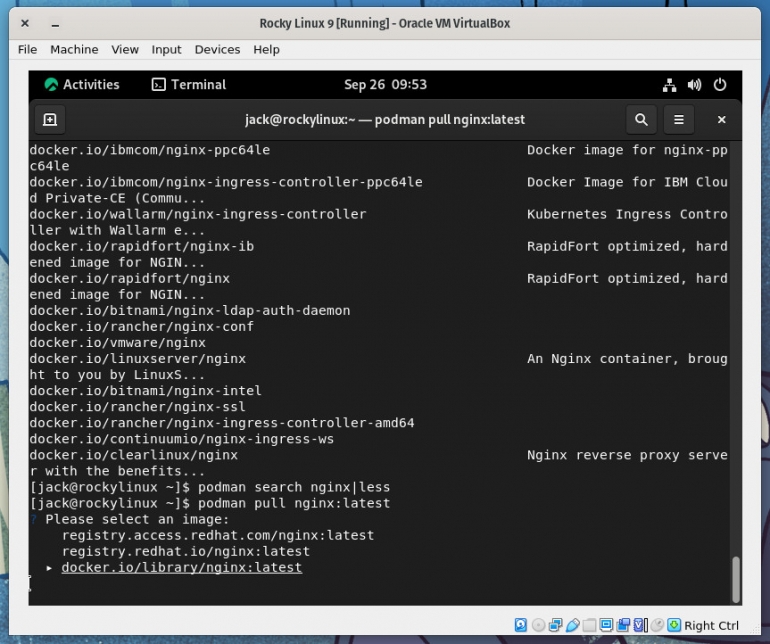Click the virtualization features 'V' indicator icon
770x644 pixels.
(x=640, y=625)
